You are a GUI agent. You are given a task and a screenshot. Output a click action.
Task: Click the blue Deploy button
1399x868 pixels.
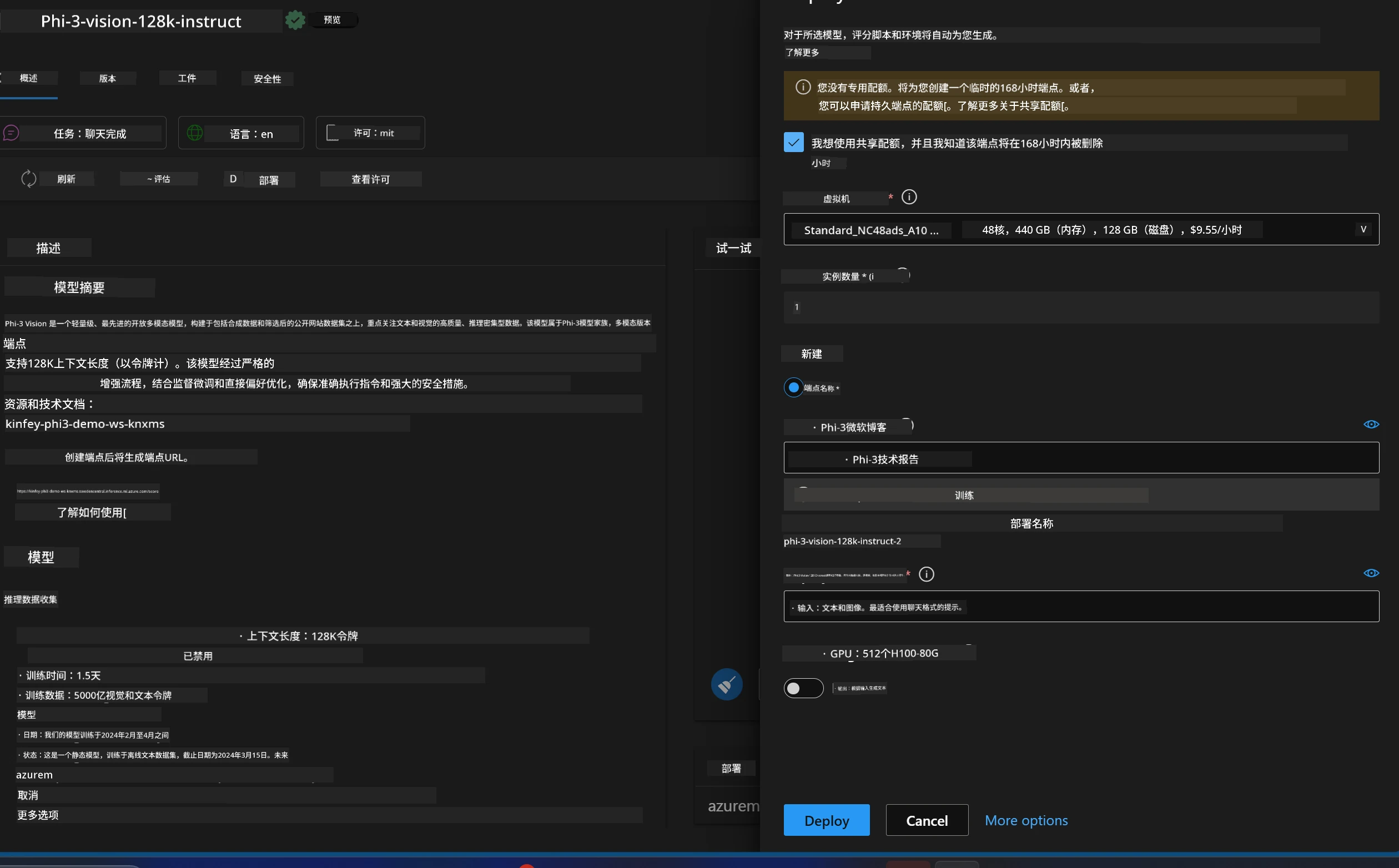pyautogui.click(x=826, y=820)
